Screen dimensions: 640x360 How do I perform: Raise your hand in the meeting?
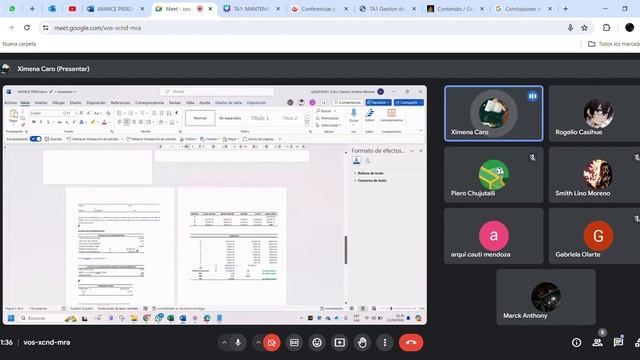pyautogui.click(x=362, y=343)
